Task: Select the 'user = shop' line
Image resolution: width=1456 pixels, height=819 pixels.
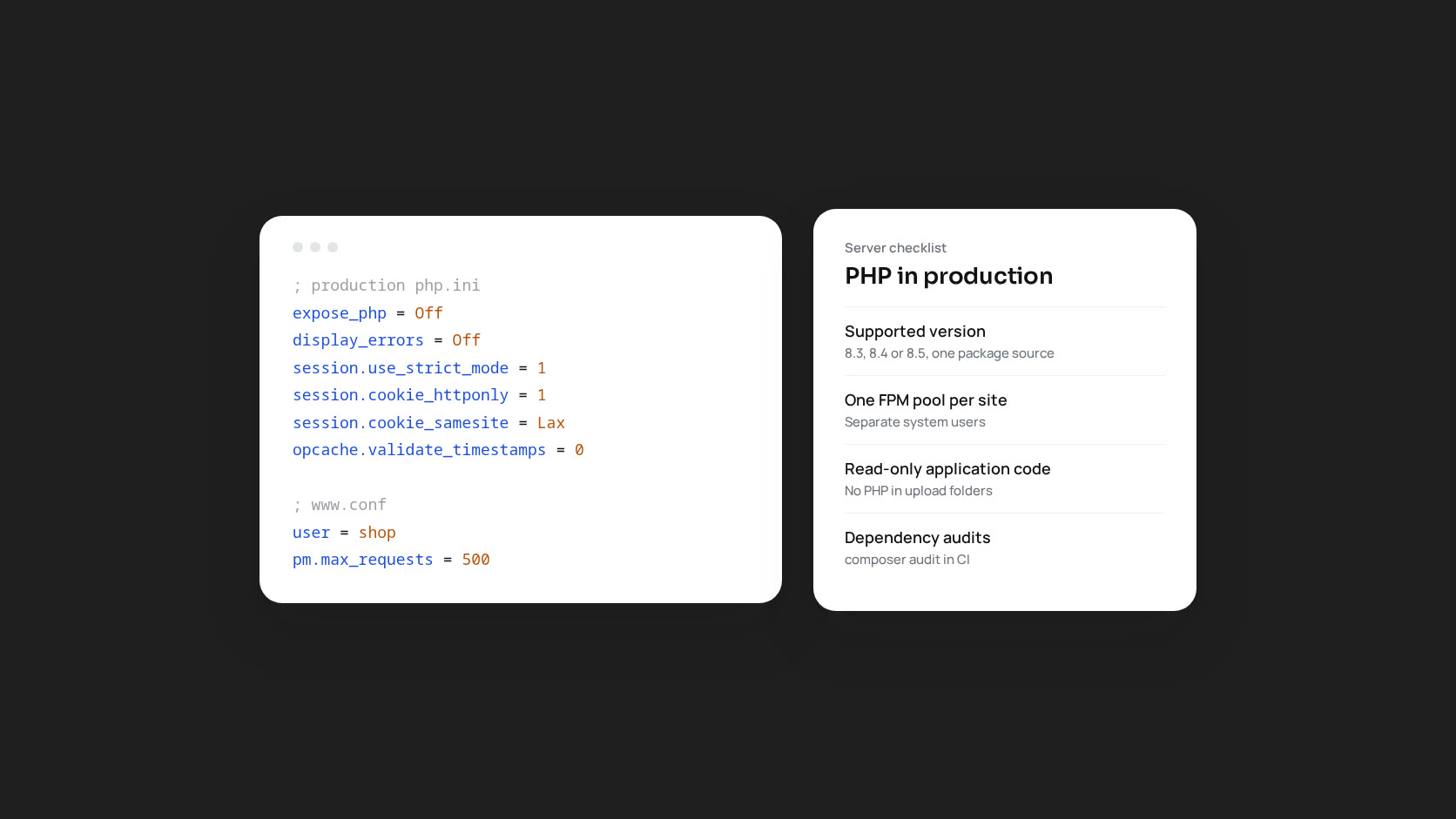Action: point(344,533)
